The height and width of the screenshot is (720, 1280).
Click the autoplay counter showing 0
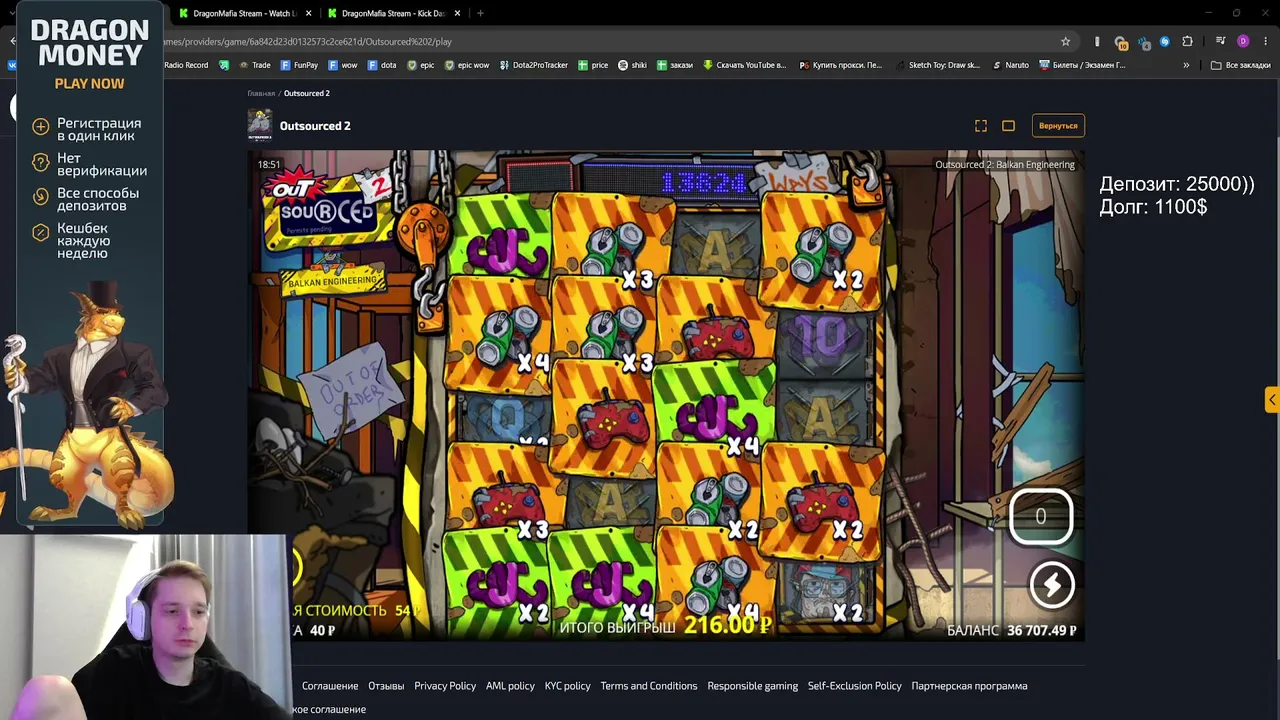point(1040,516)
